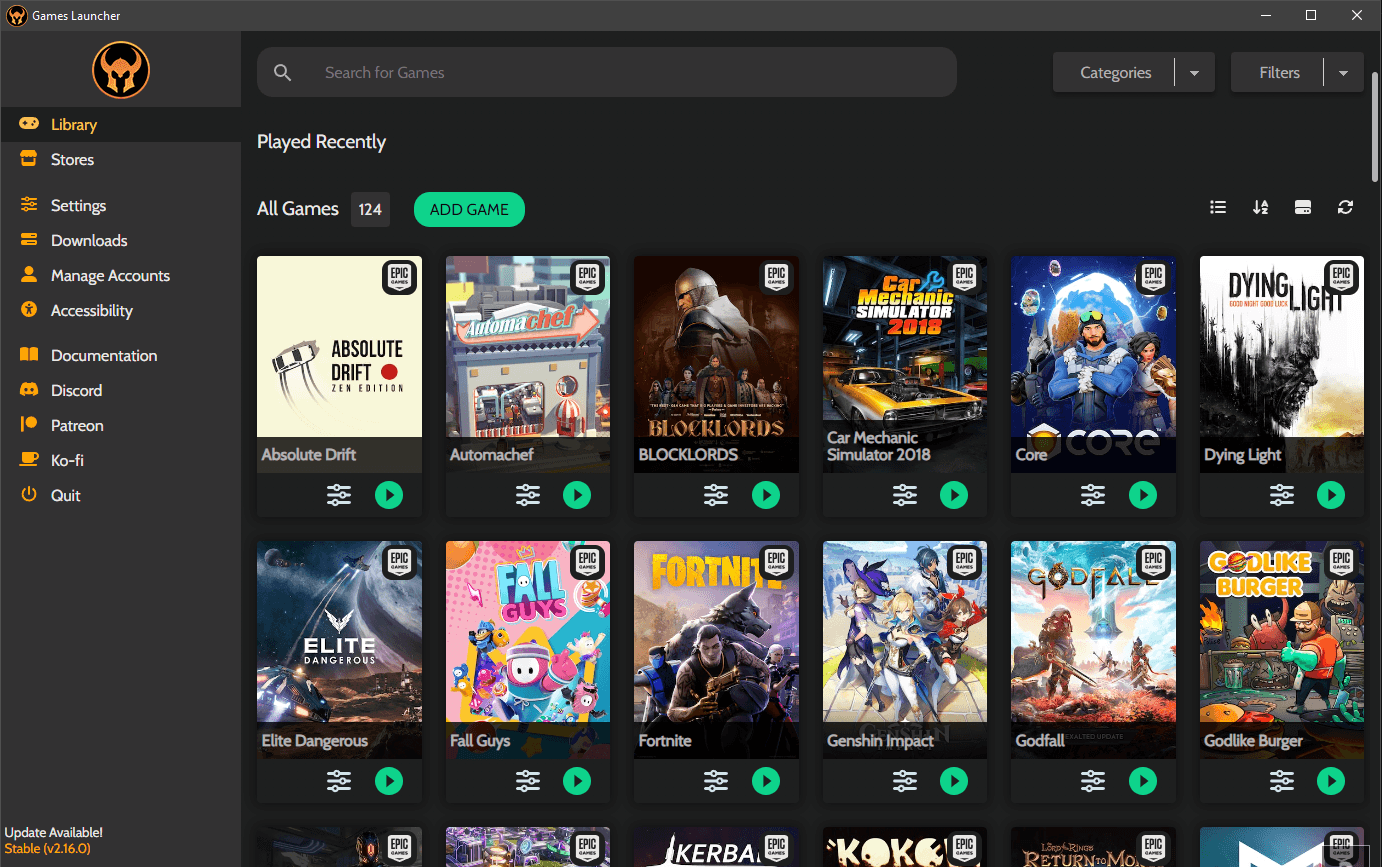The width and height of the screenshot is (1382, 867).
Task: Open Ko-fi support link
Action: (120, 461)
